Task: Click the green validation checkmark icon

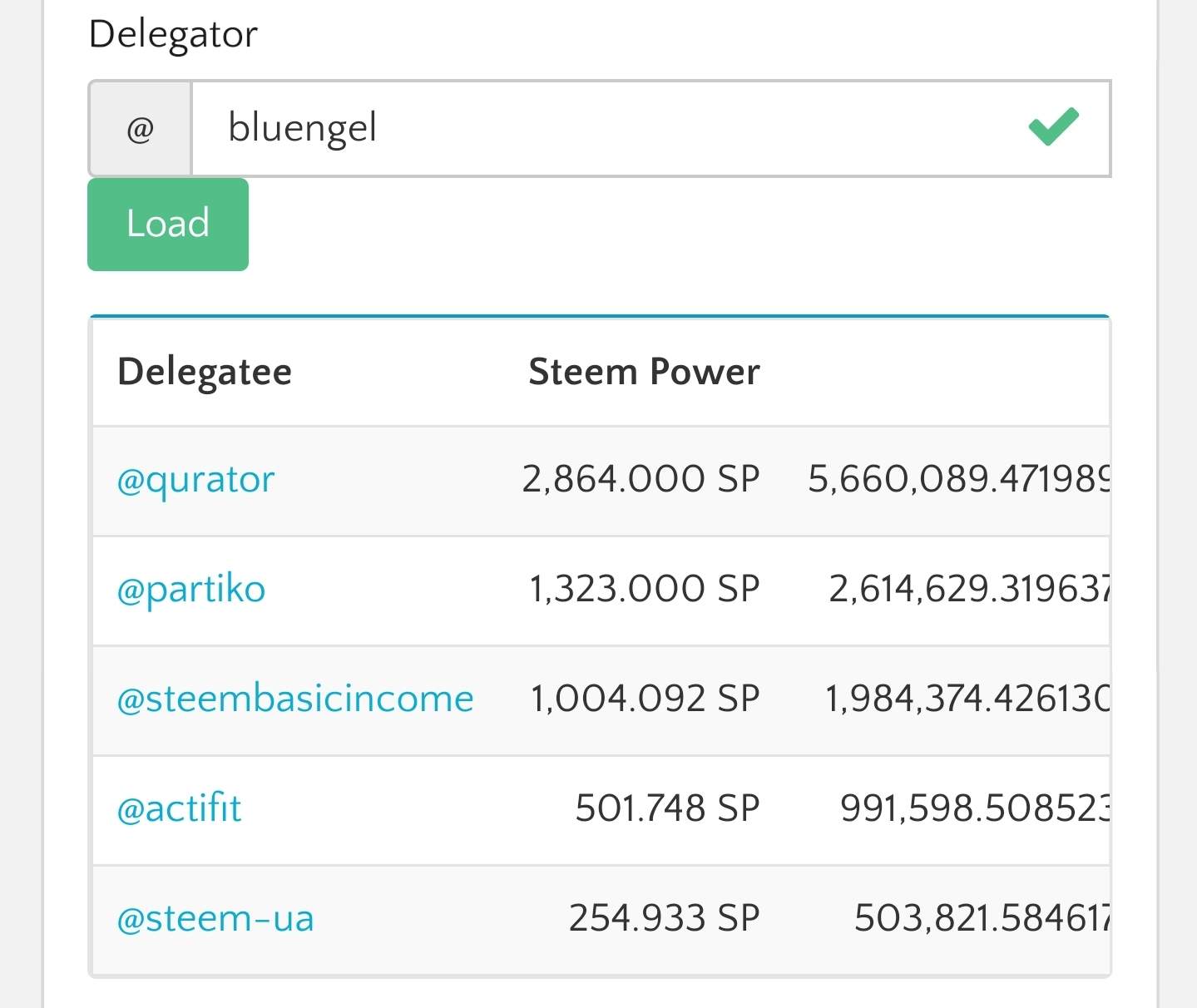Action: pos(1053,127)
